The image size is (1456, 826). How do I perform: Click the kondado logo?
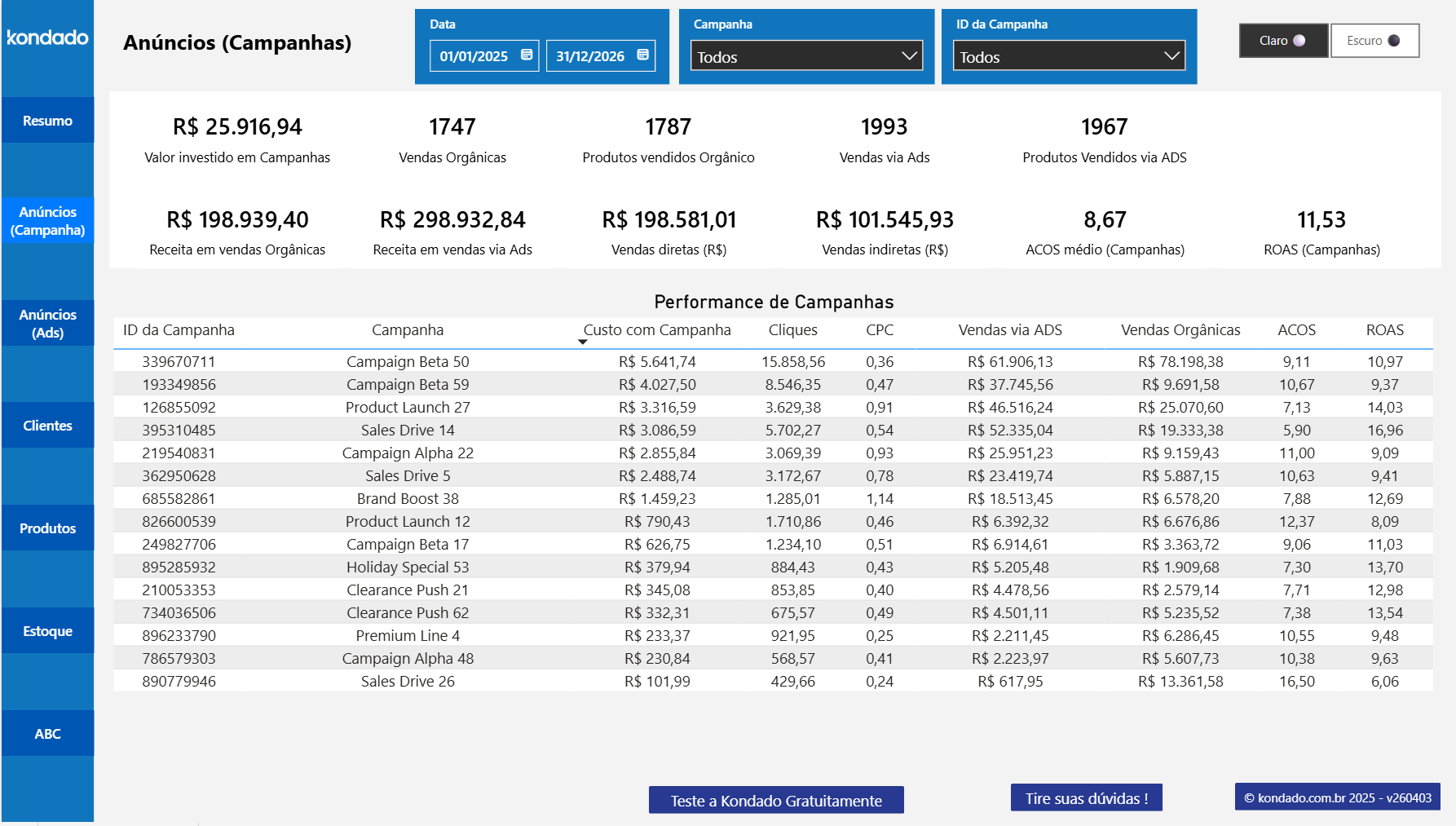tap(46, 38)
